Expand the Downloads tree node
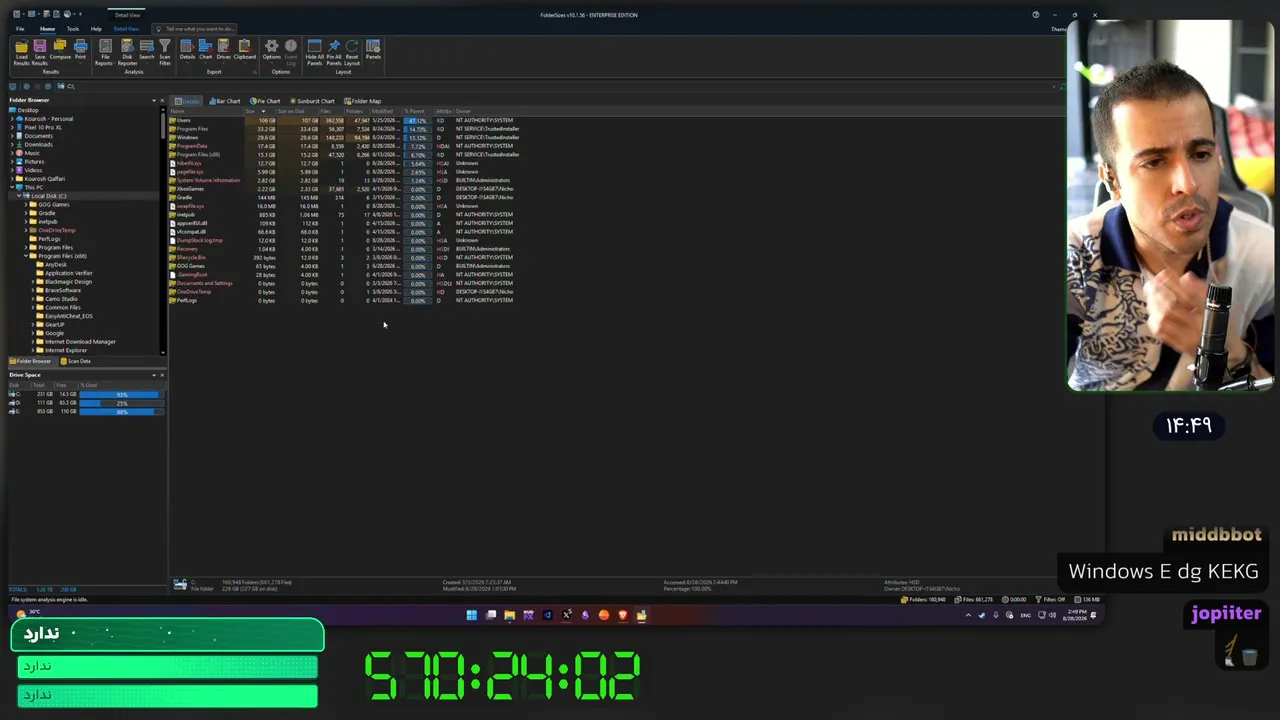This screenshot has width=1280, height=720. pos(13,144)
